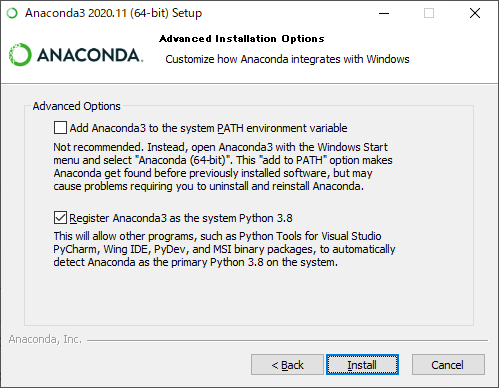Close the setup window with the X
The width and height of the screenshot is (499, 388).
[475, 13]
